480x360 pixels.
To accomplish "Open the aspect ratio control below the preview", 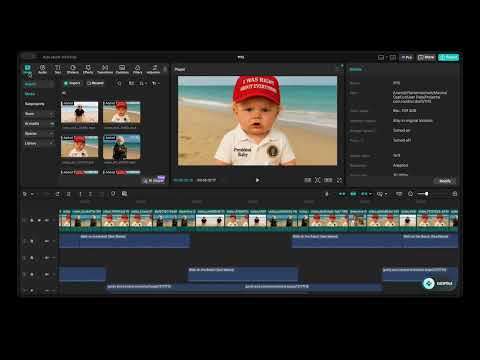I will [x=328, y=180].
